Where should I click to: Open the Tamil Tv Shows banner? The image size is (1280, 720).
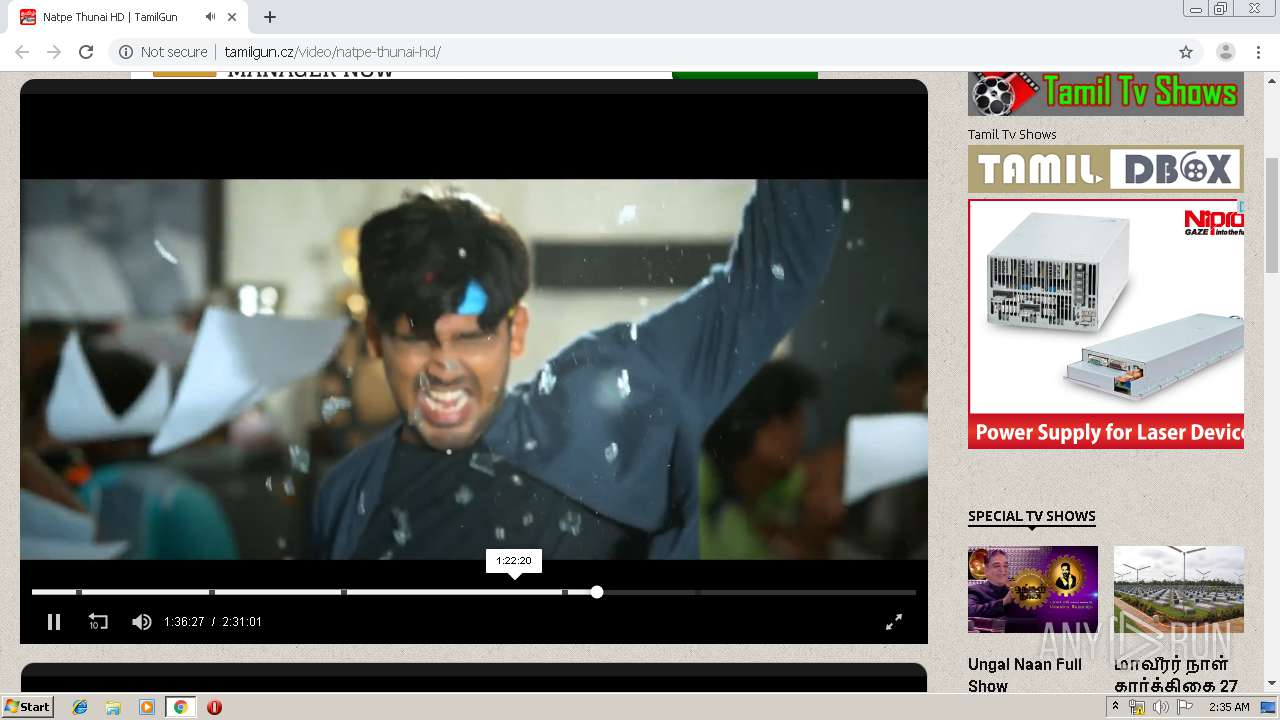coord(1106,94)
